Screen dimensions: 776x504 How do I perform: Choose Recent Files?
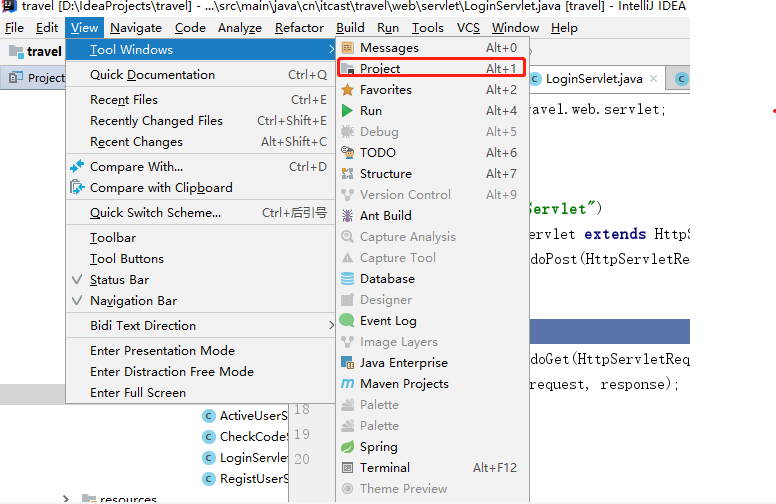[200, 100]
